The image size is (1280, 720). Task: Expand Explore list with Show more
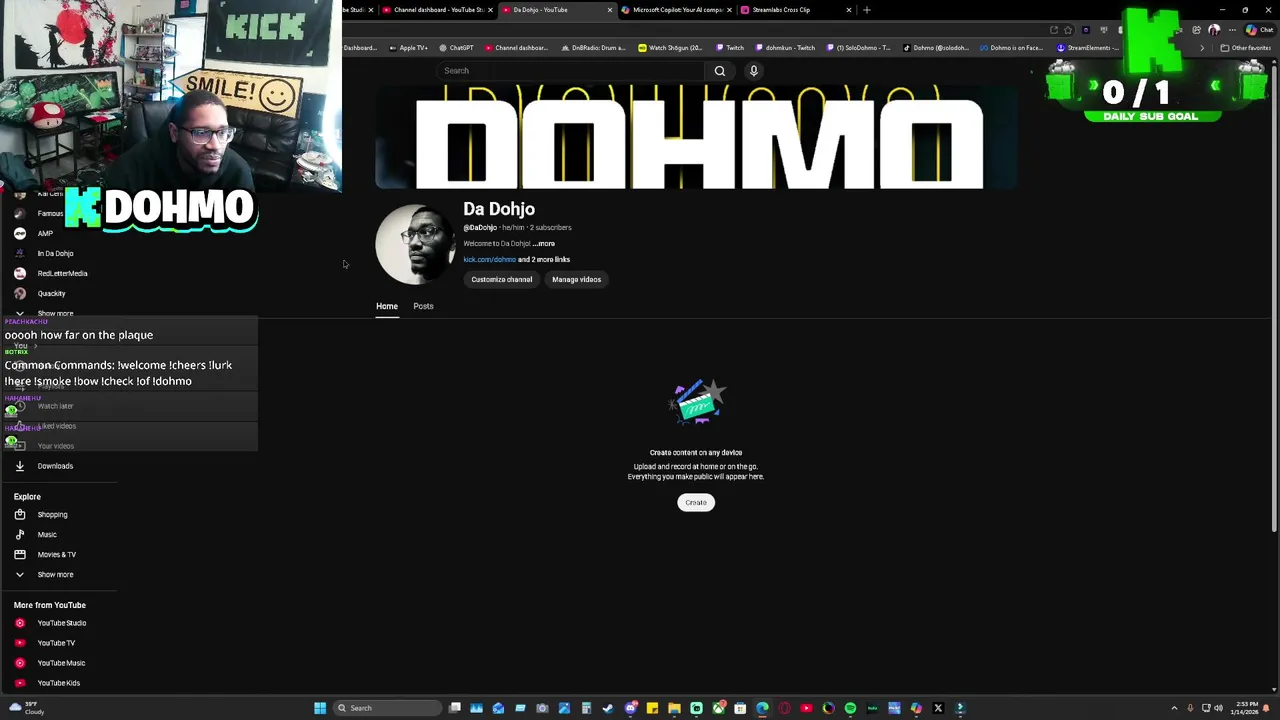click(55, 575)
